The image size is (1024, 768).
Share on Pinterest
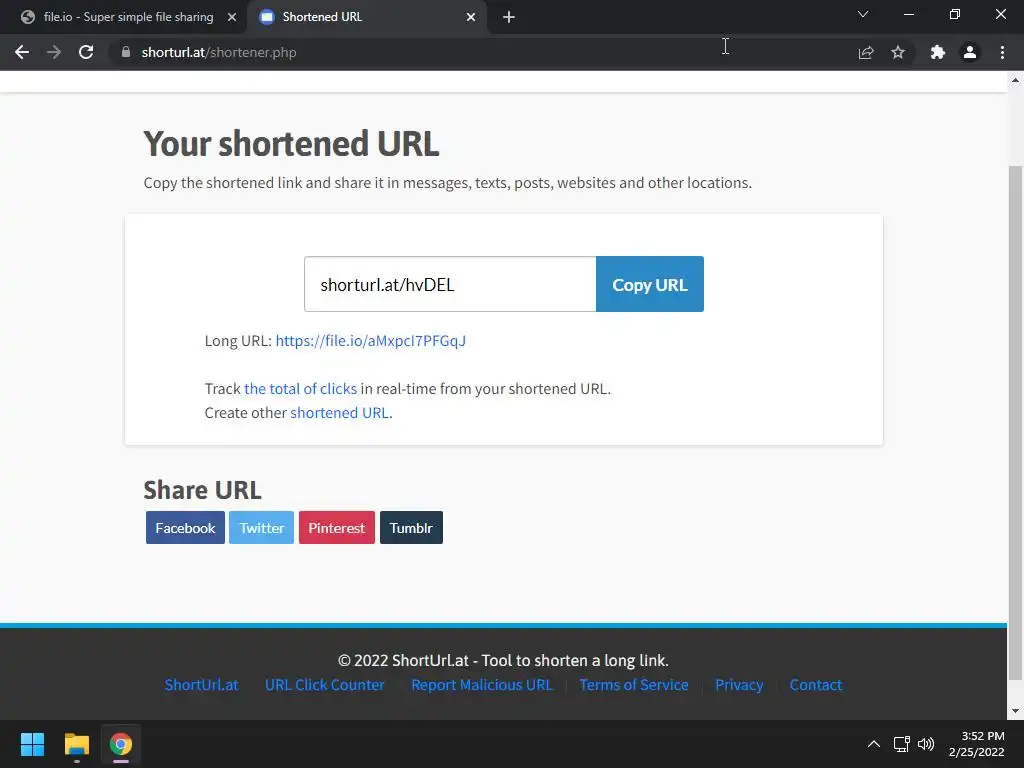[336, 528]
